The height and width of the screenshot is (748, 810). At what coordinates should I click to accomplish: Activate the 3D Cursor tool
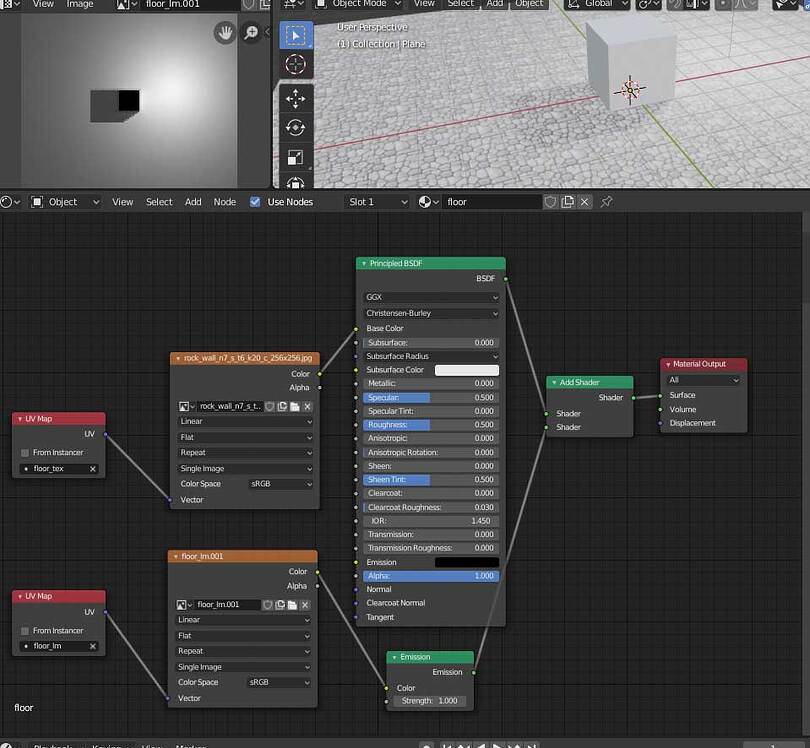pos(295,65)
